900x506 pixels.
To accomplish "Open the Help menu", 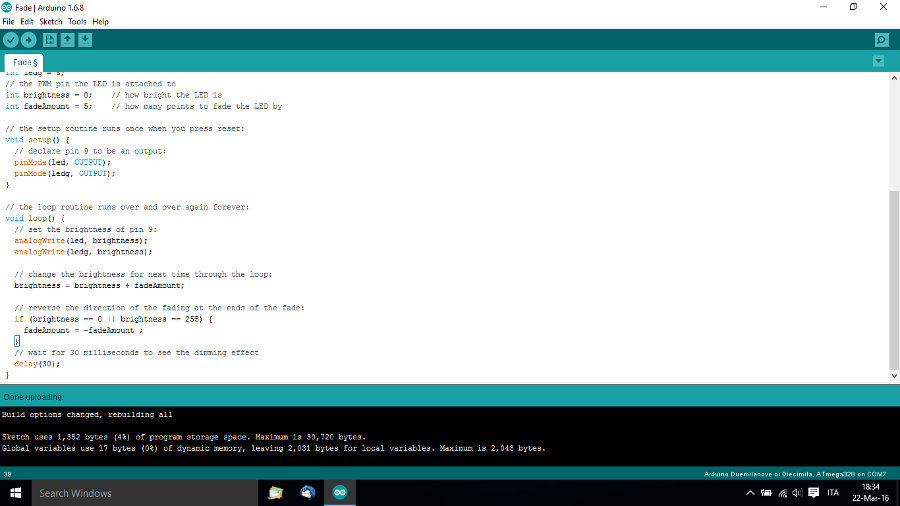I will [100, 22].
